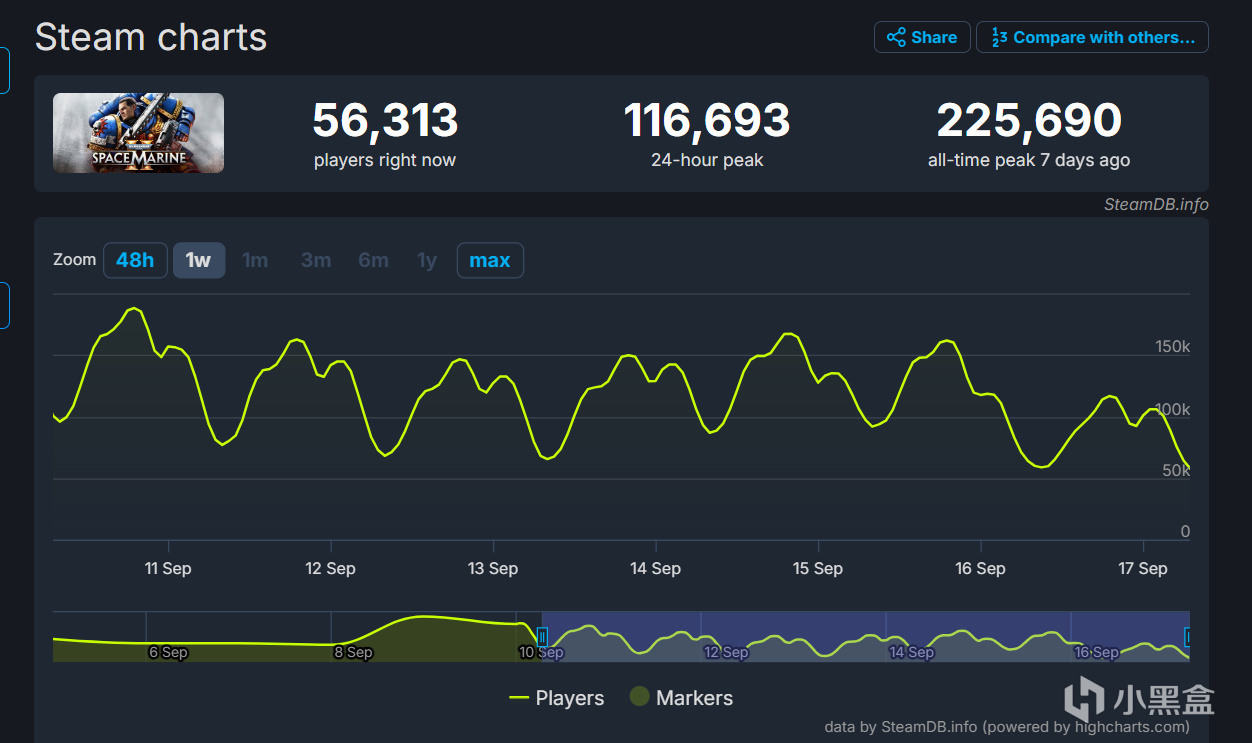1252x743 pixels.
Task: Click the 116,693 24-hour peak figure
Action: (x=707, y=121)
